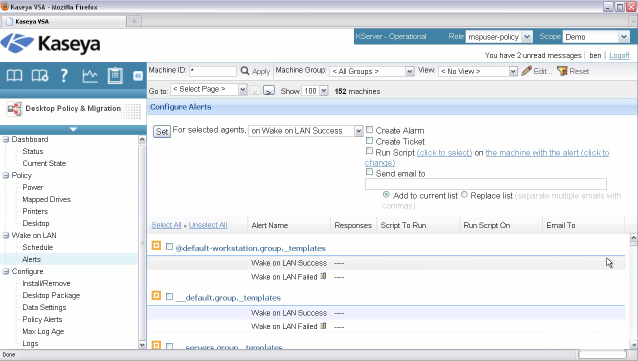638x361 pixels.
Task: Enable the Create Alarm checkbox
Action: (x=369, y=129)
